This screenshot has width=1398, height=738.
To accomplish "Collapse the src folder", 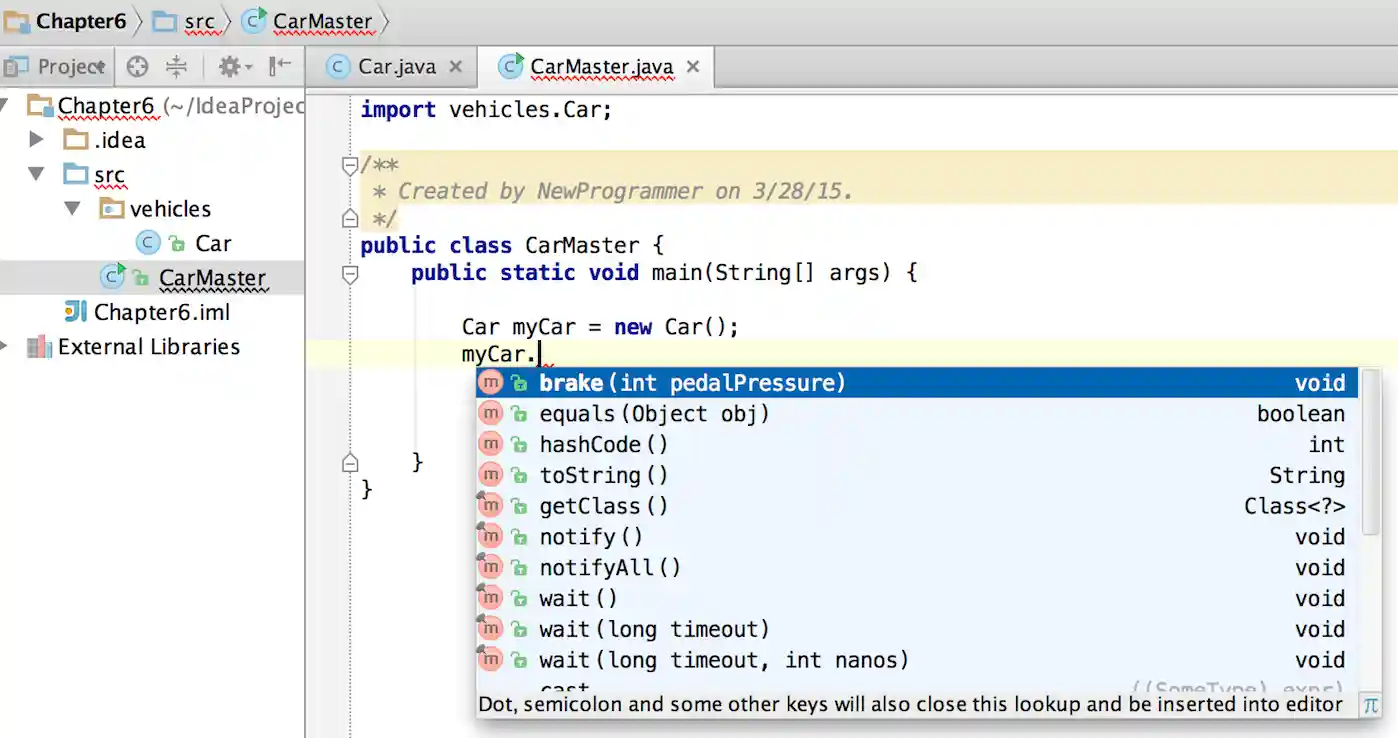I will (x=37, y=174).
